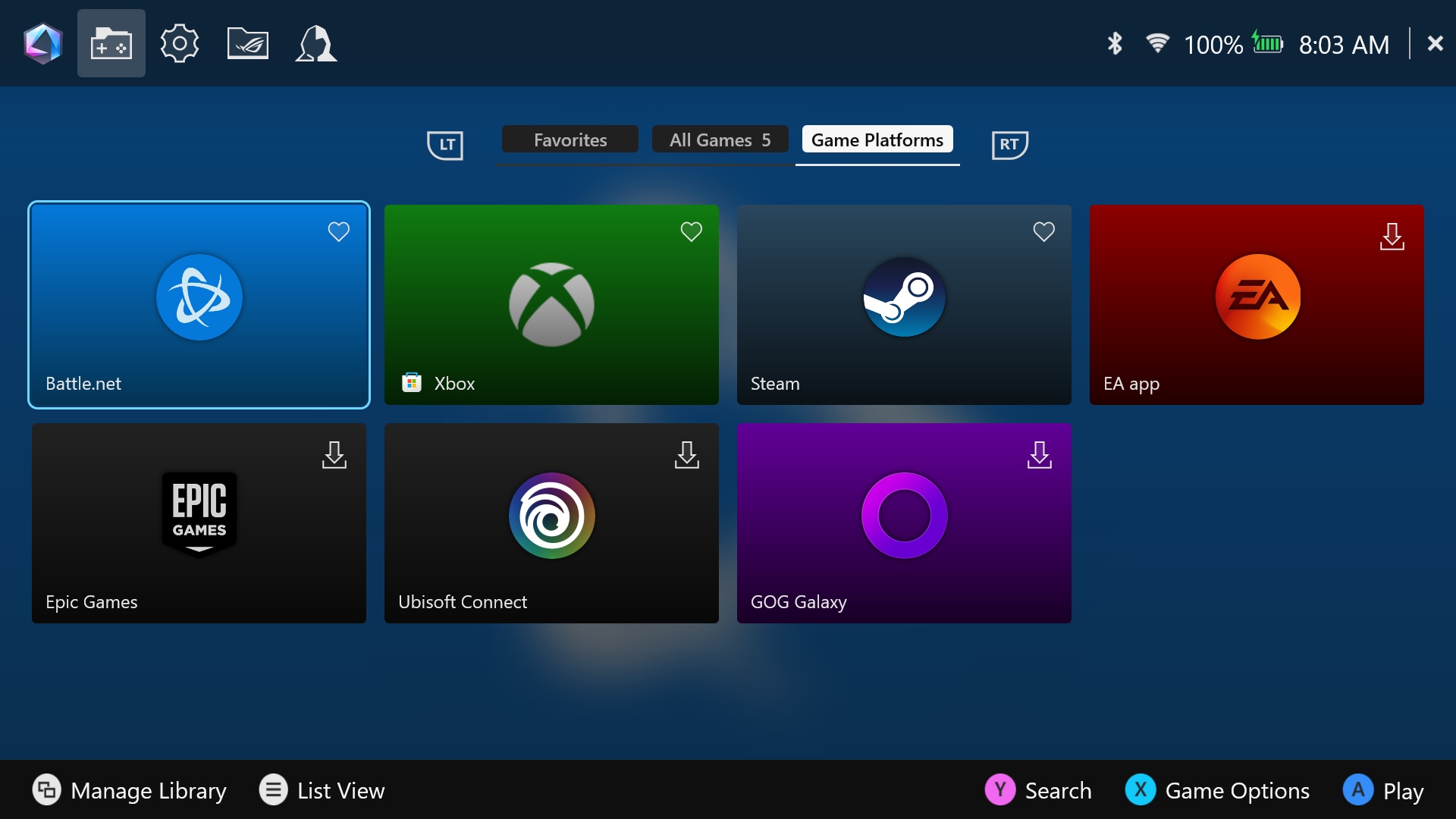Click download icon on GOG Galaxy tile

1039,455
